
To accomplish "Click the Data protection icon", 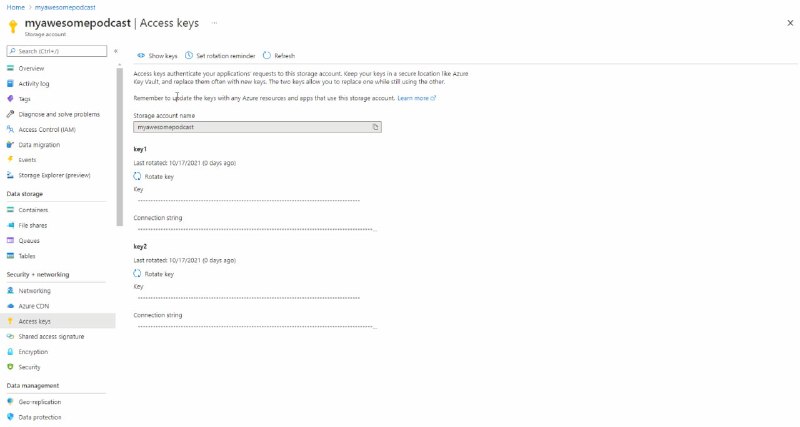I will pyautogui.click(x=10, y=417).
